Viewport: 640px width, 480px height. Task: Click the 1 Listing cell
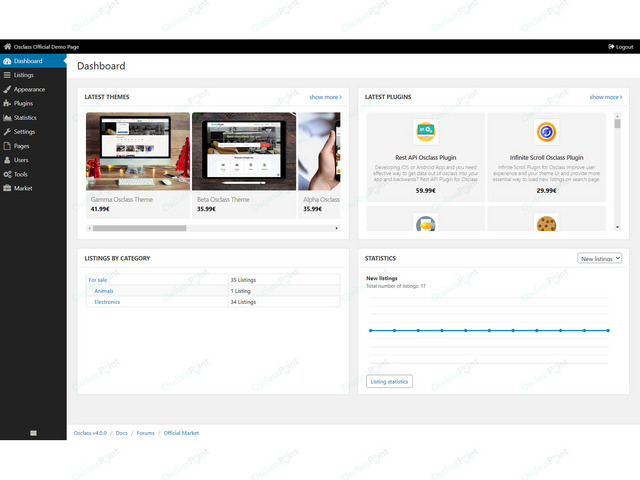coord(284,291)
